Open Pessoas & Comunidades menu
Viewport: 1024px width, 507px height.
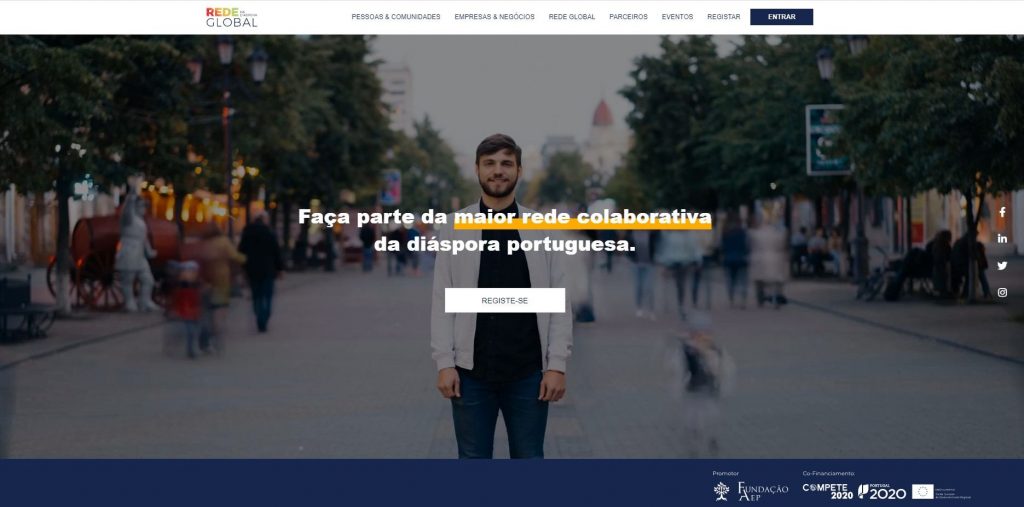pos(396,17)
